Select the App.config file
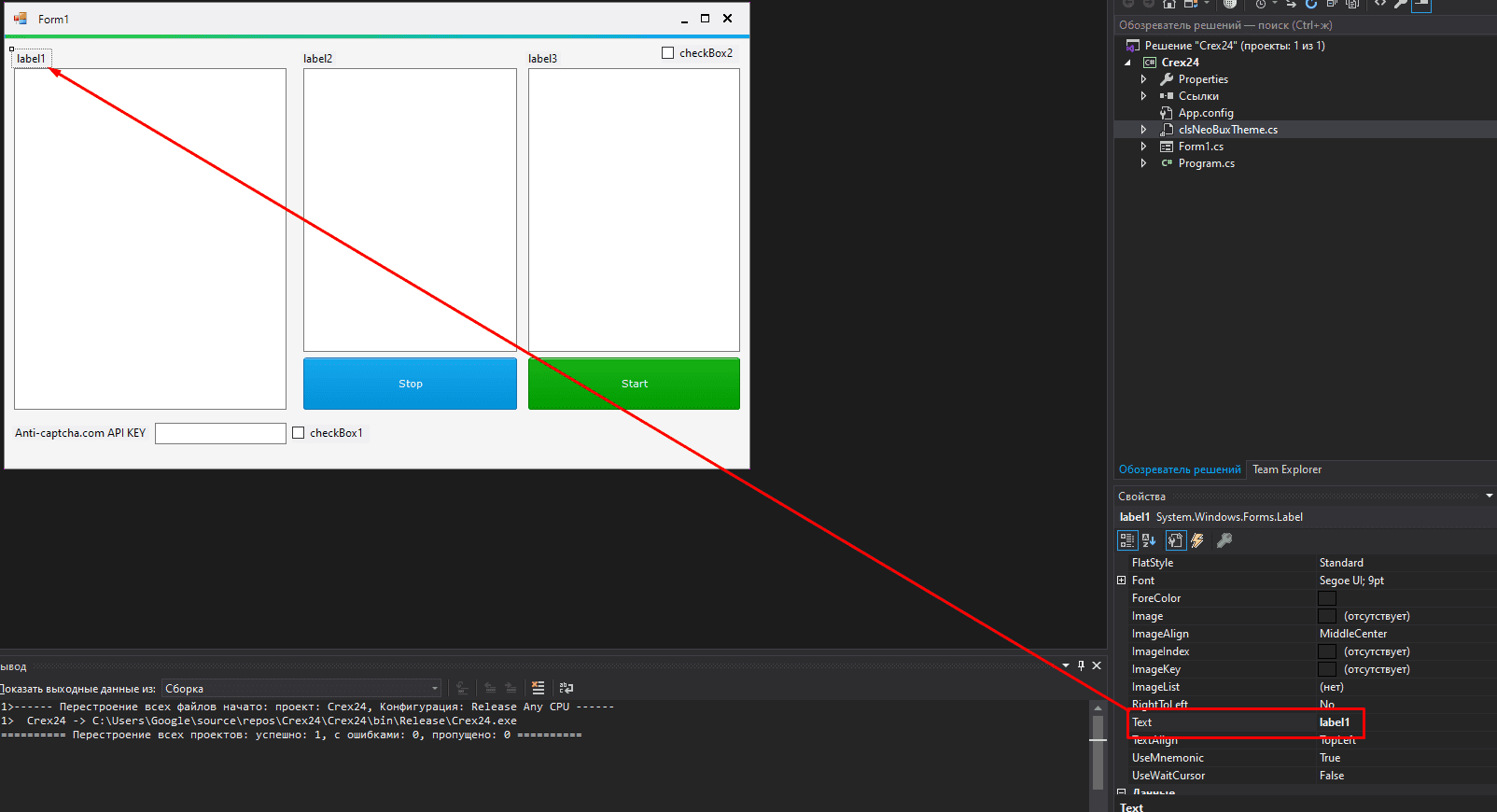This screenshot has width=1497, height=812. click(x=1206, y=113)
